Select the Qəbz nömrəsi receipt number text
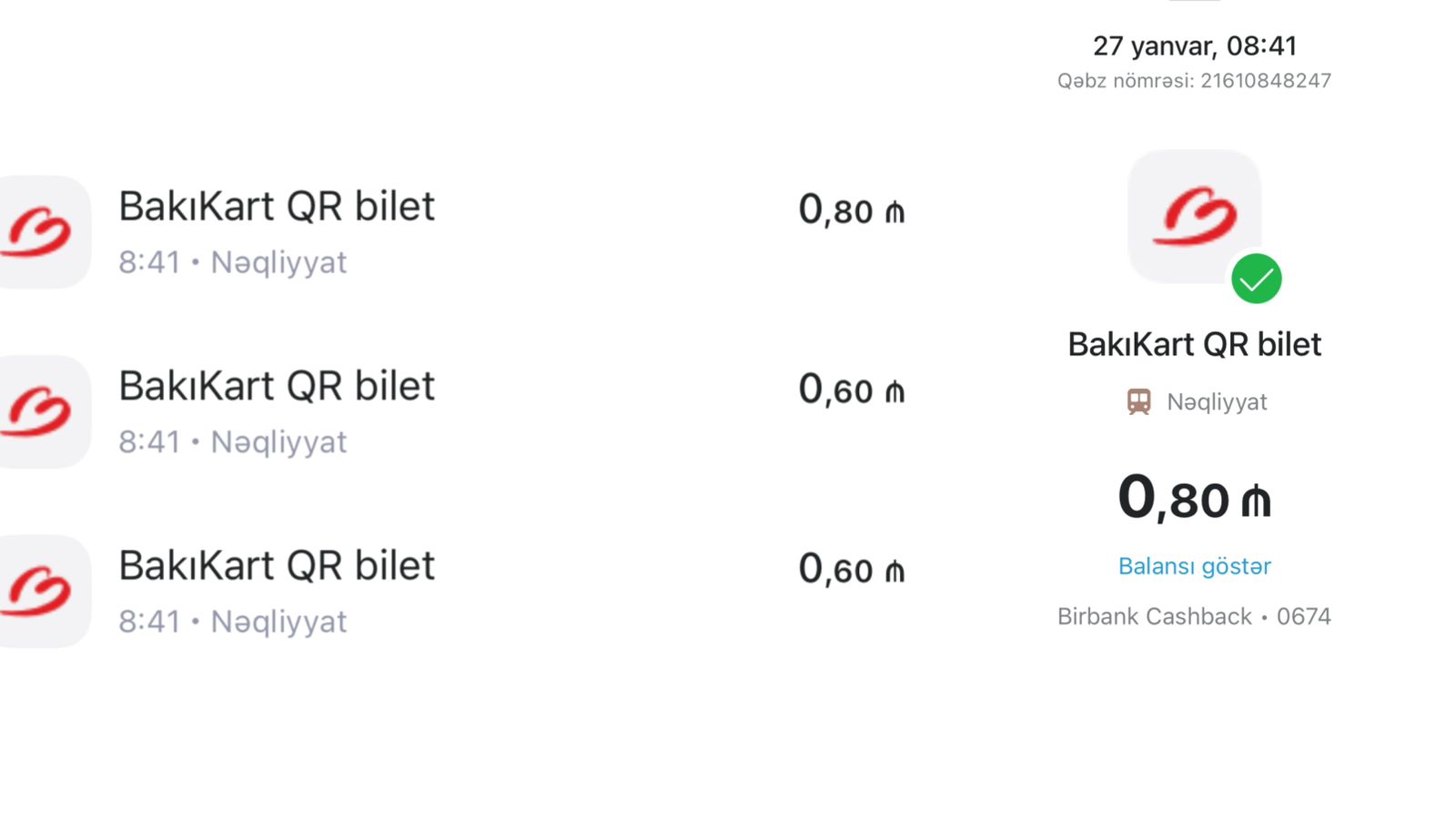Viewport: 1456px width, 821px height. click(x=1194, y=81)
